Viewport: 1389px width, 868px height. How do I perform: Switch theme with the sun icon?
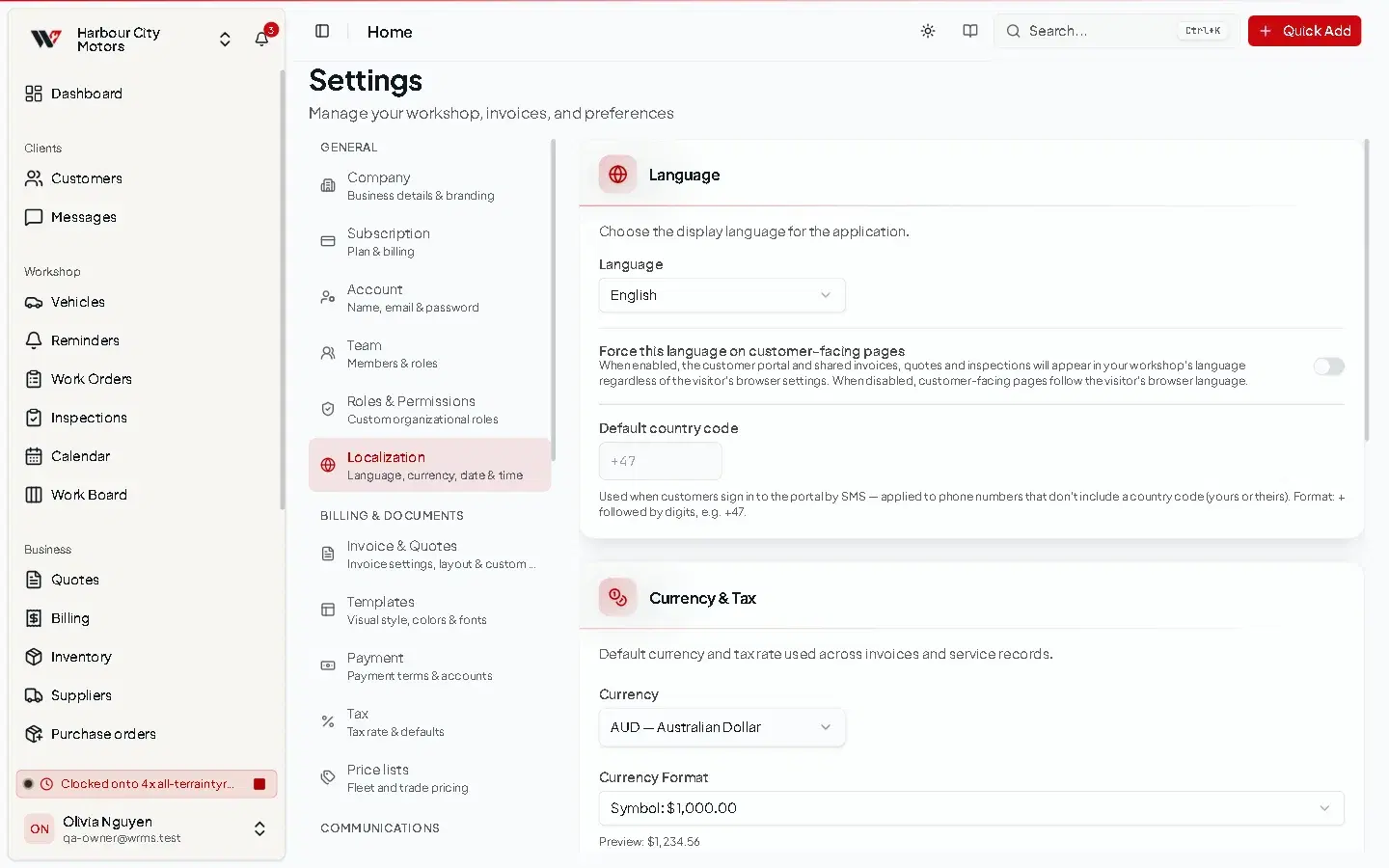coord(928,31)
